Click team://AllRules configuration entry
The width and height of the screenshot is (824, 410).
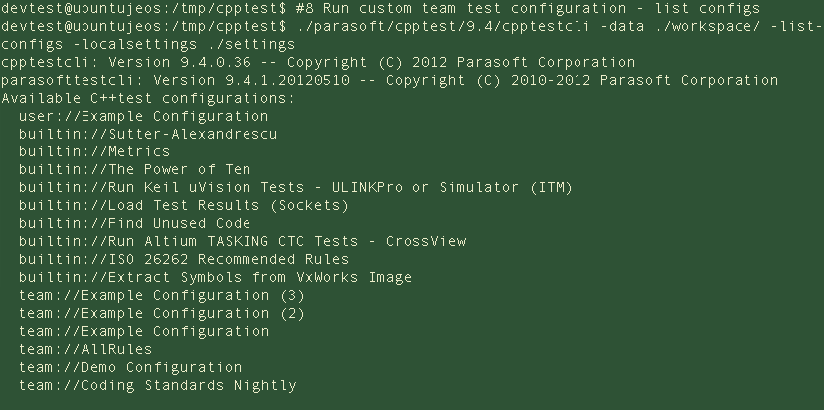coord(86,349)
